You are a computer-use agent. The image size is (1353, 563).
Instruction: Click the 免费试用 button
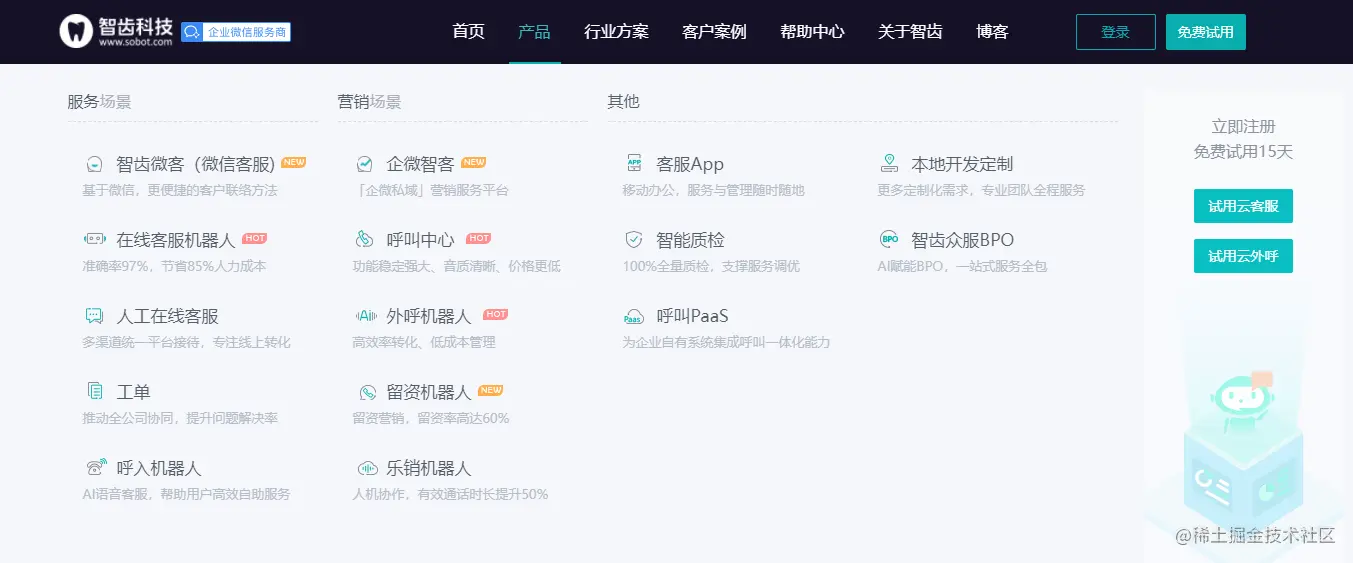[x=1205, y=32]
